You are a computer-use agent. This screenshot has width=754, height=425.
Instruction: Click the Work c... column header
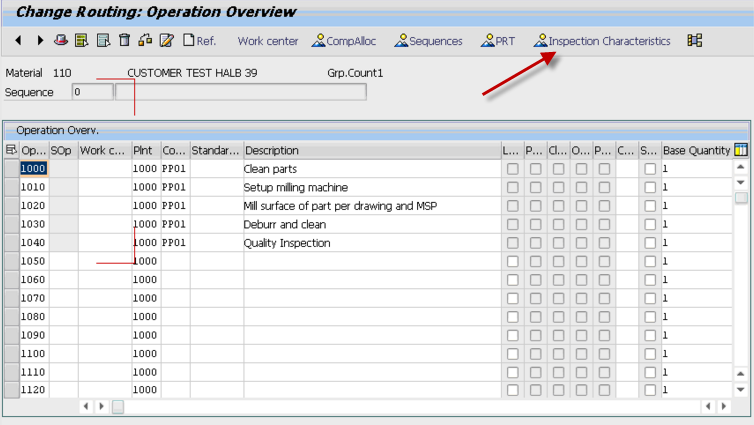pyautogui.click(x=105, y=150)
